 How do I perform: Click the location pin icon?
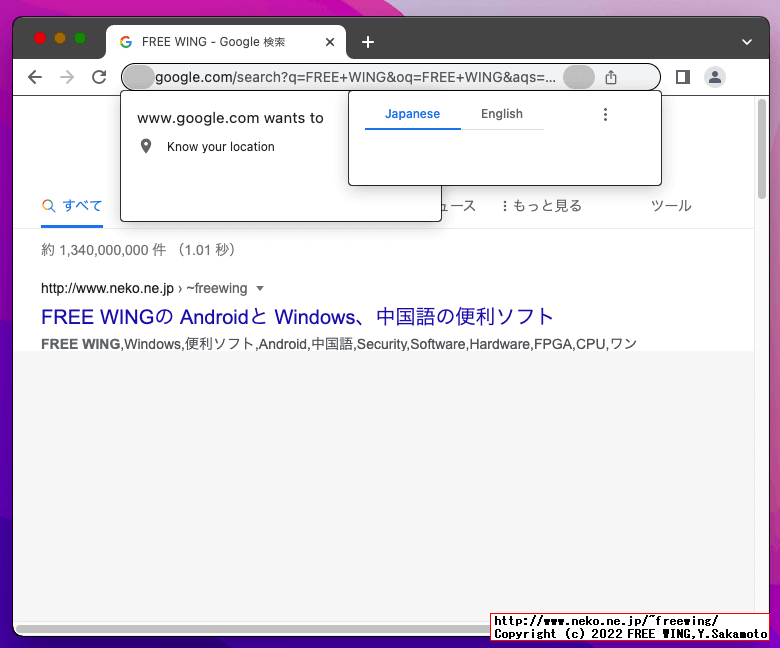(146, 146)
